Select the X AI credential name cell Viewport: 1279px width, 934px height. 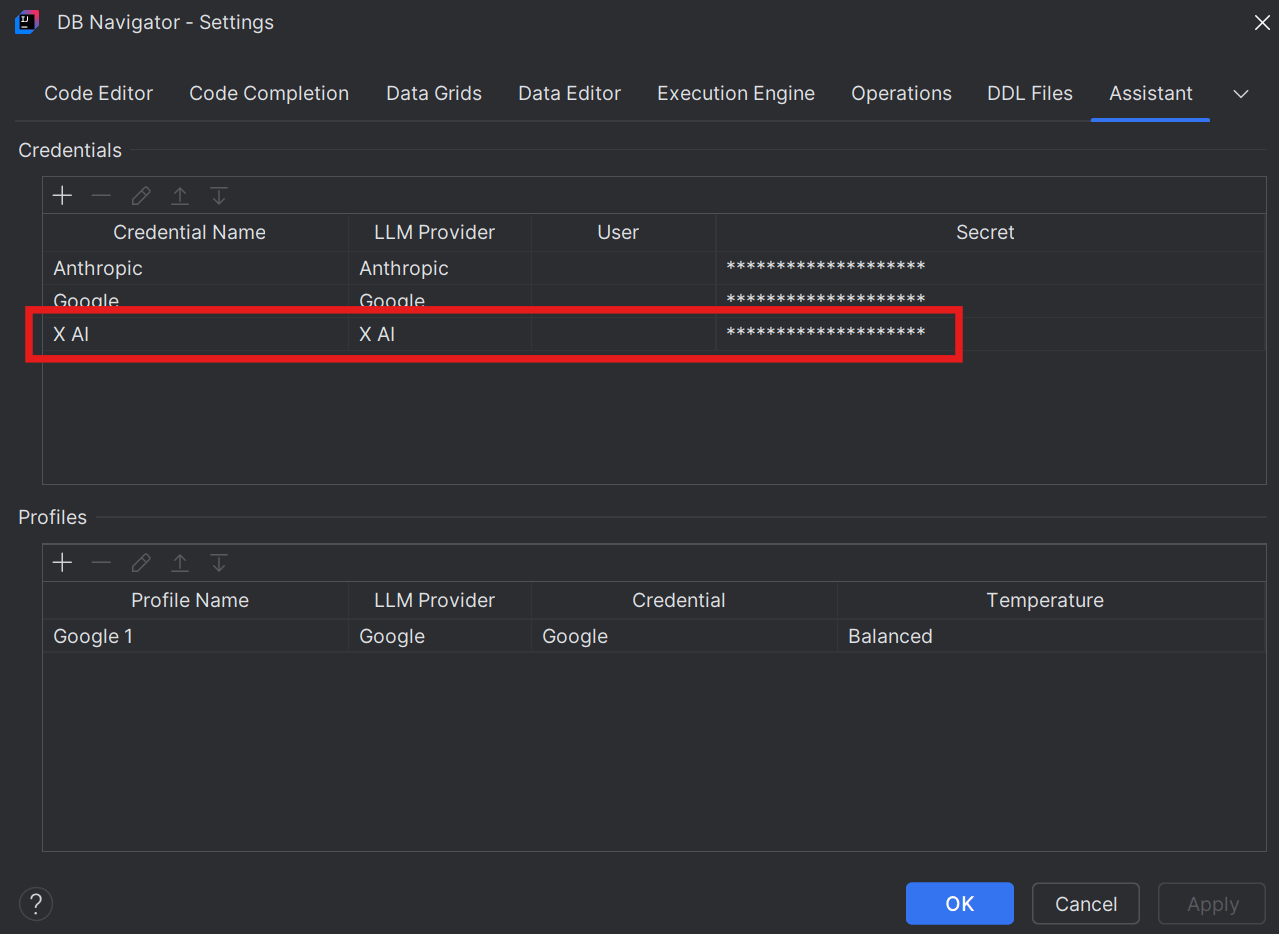point(195,334)
